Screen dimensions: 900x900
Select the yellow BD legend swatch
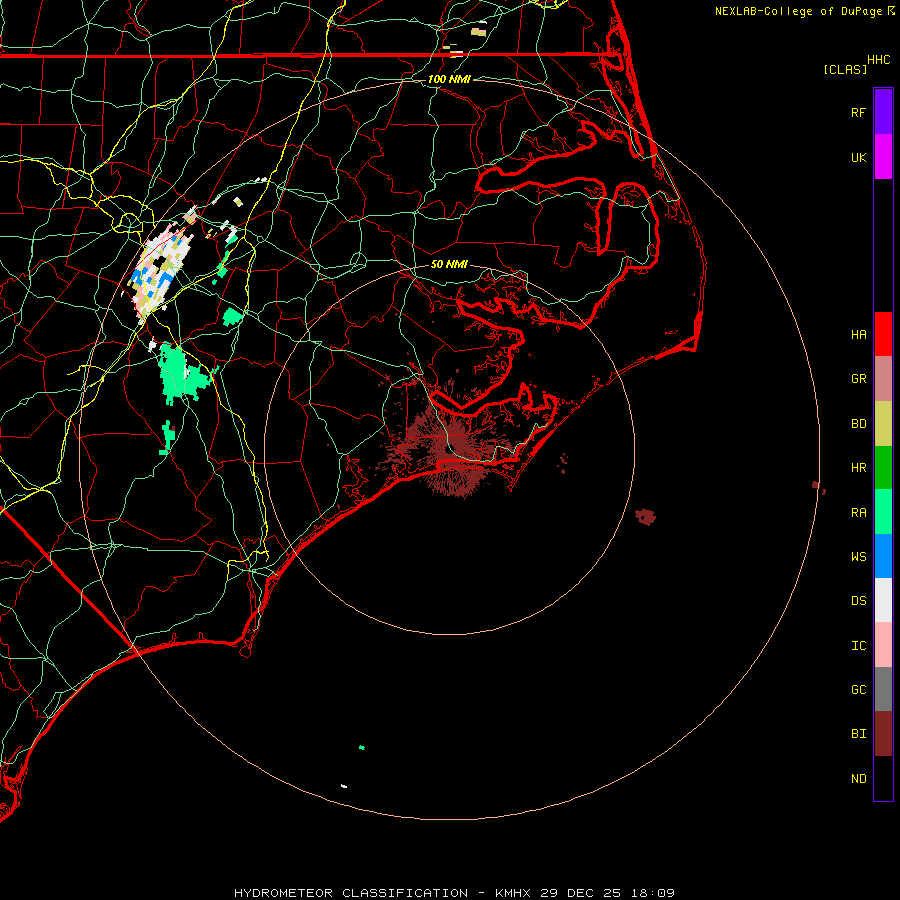883,424
